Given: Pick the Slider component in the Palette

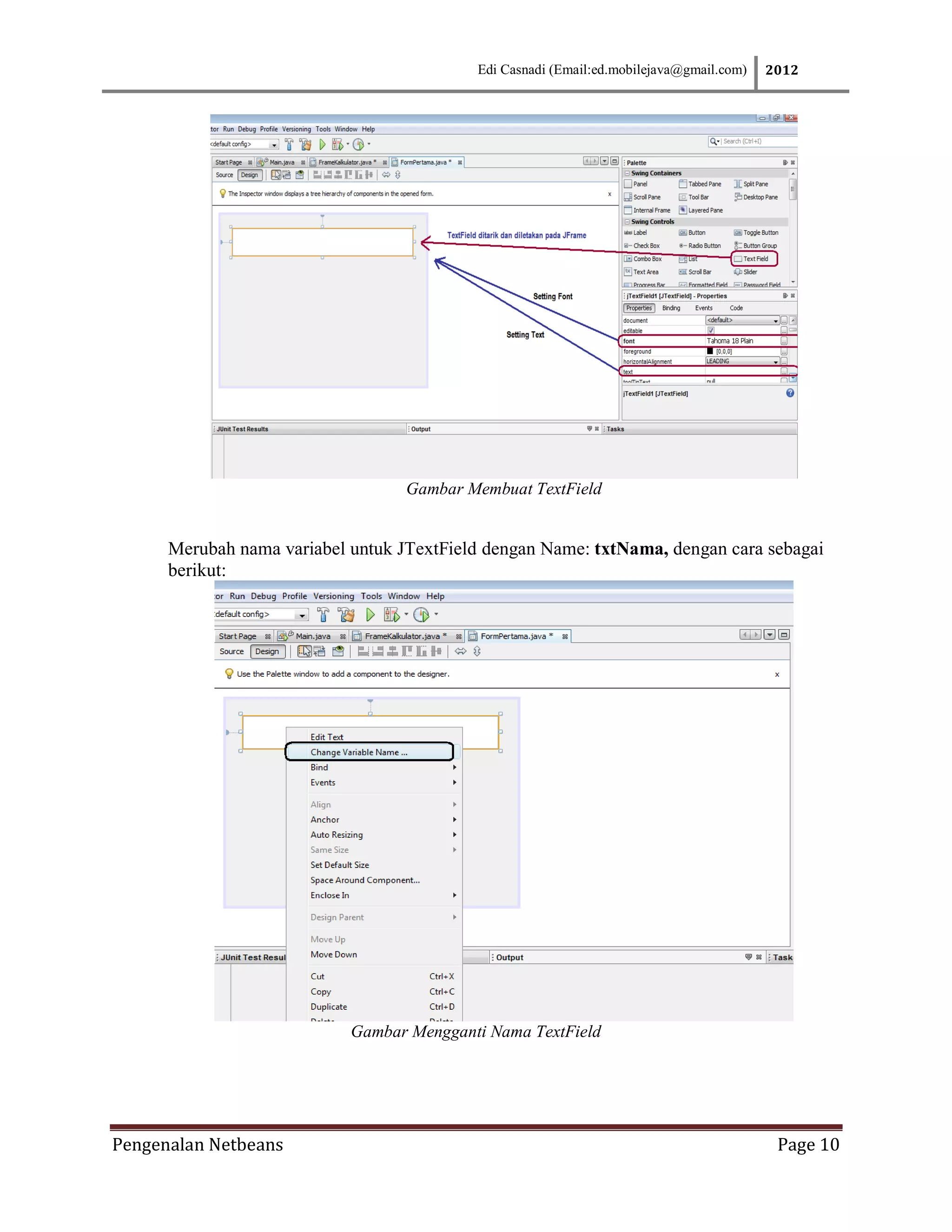Looking at the screenshot, I should (x=746, y=272).
